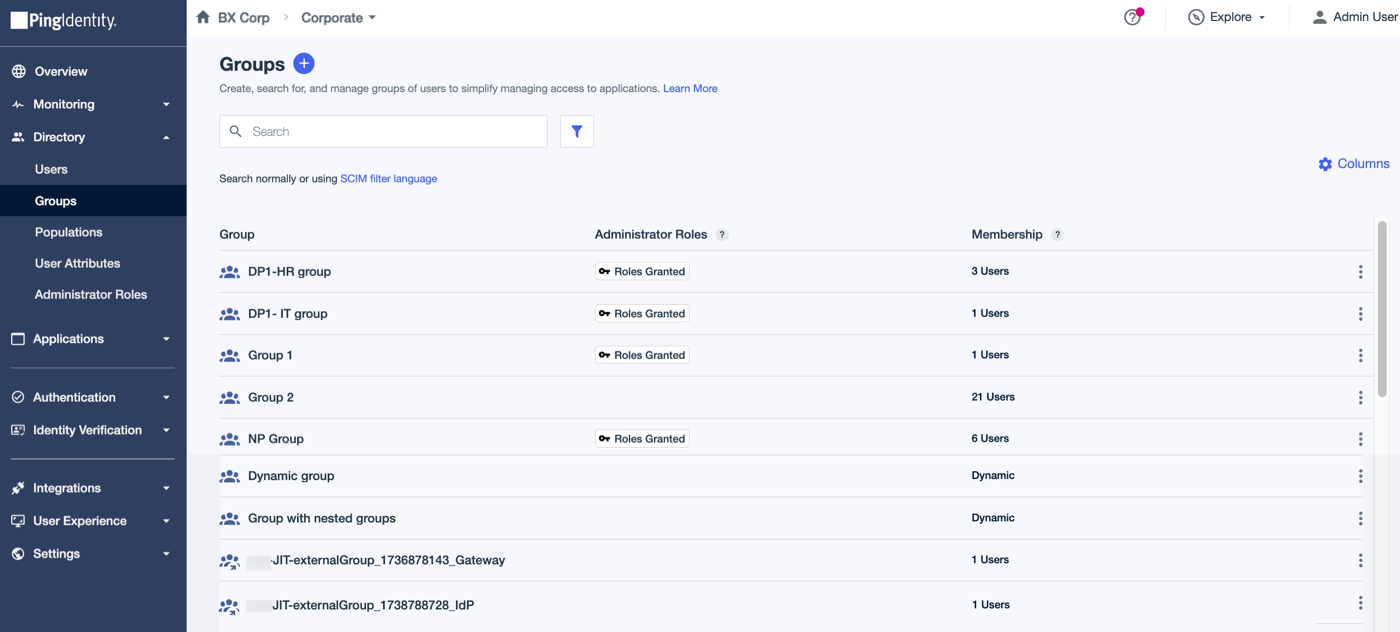This screenshot has width=1400, height=632.
Task: Open the kebab actions menu for Group 2
Action: pos(1360,397)
